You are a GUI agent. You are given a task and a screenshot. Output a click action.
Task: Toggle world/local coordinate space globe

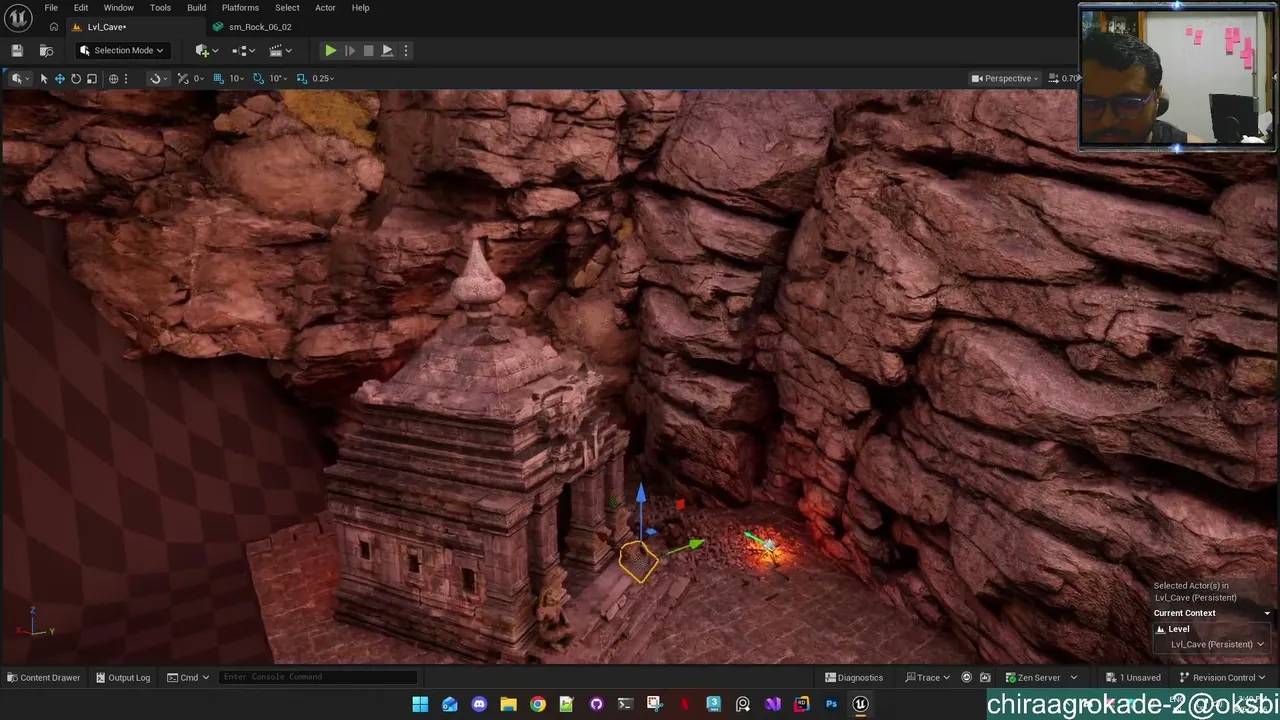113,78
